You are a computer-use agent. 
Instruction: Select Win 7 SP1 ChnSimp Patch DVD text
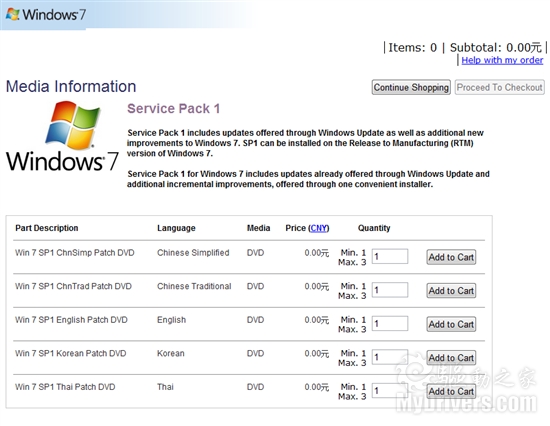[x=75, y=253]
